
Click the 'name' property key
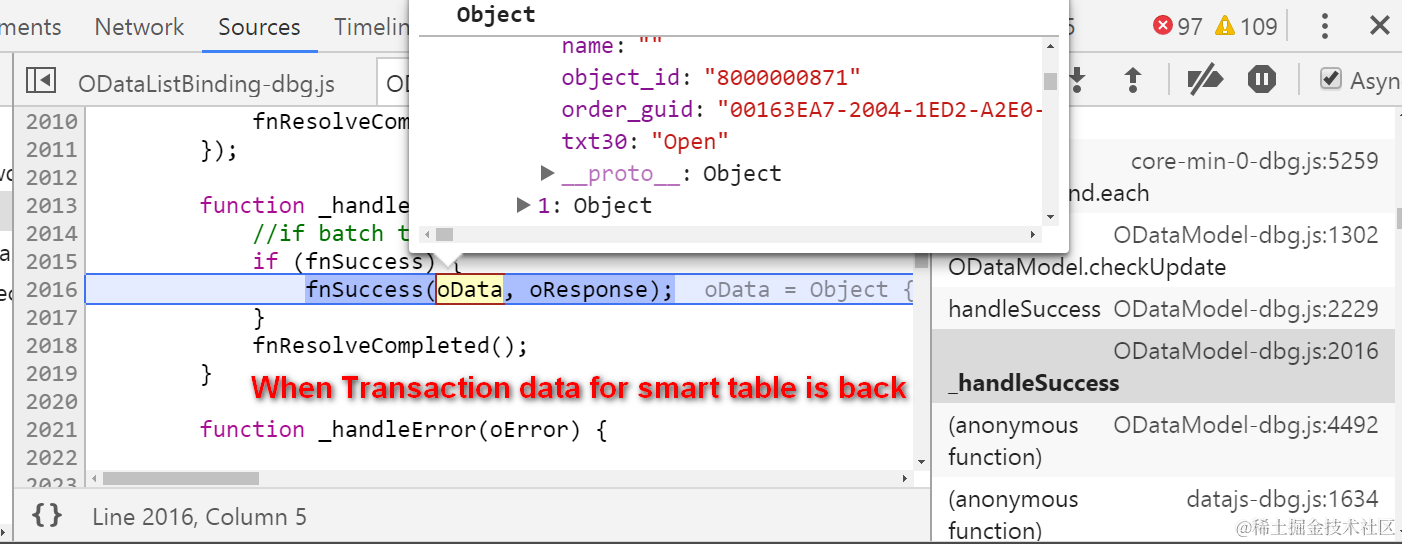[588, 45]
